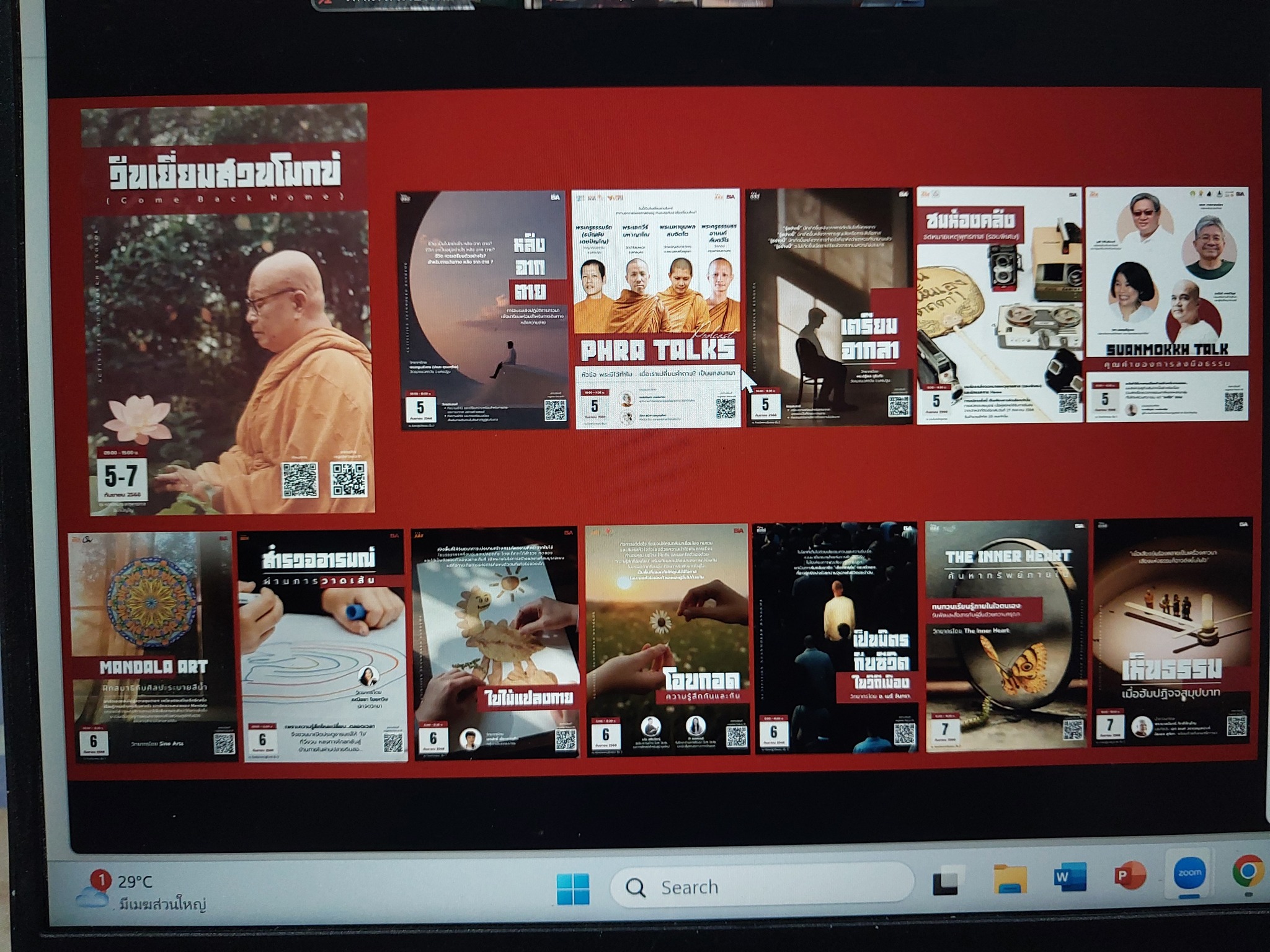Open Google Chrome from the taskbar
Screen dimensions: 1270x952
point(1248,871)
